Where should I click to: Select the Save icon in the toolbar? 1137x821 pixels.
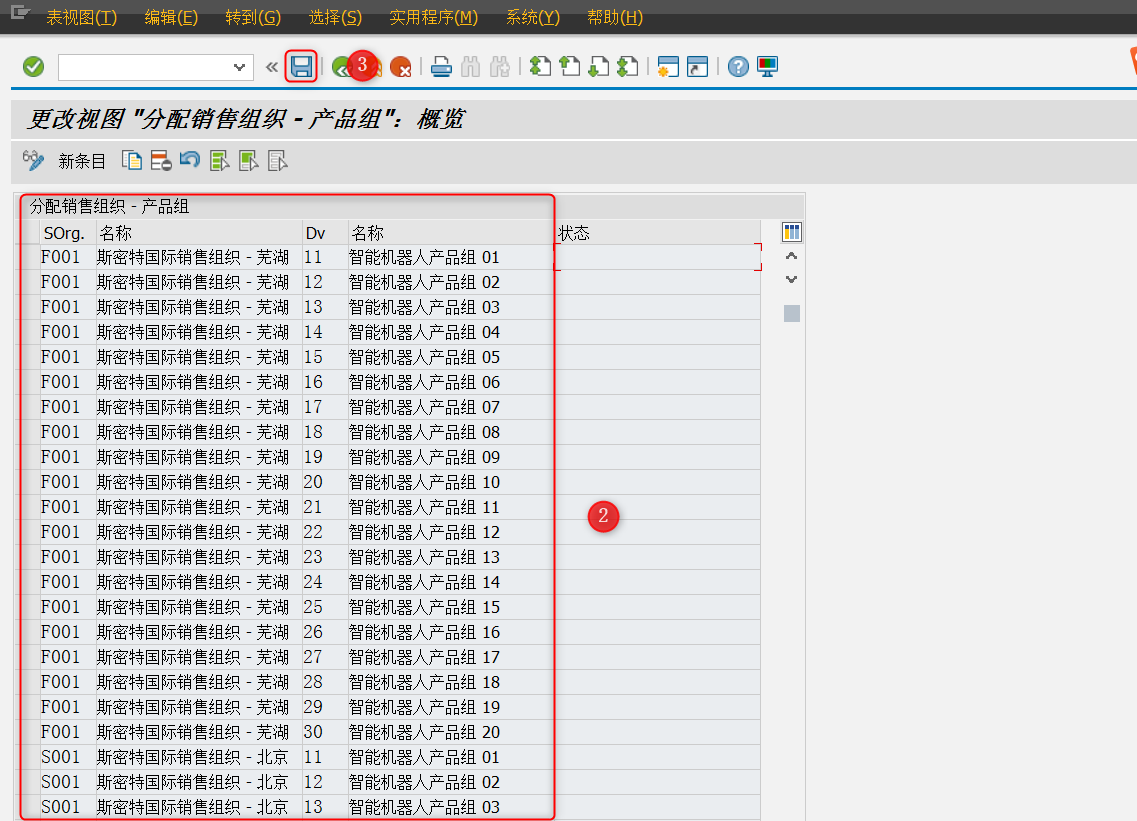click(x=301, y=66)
